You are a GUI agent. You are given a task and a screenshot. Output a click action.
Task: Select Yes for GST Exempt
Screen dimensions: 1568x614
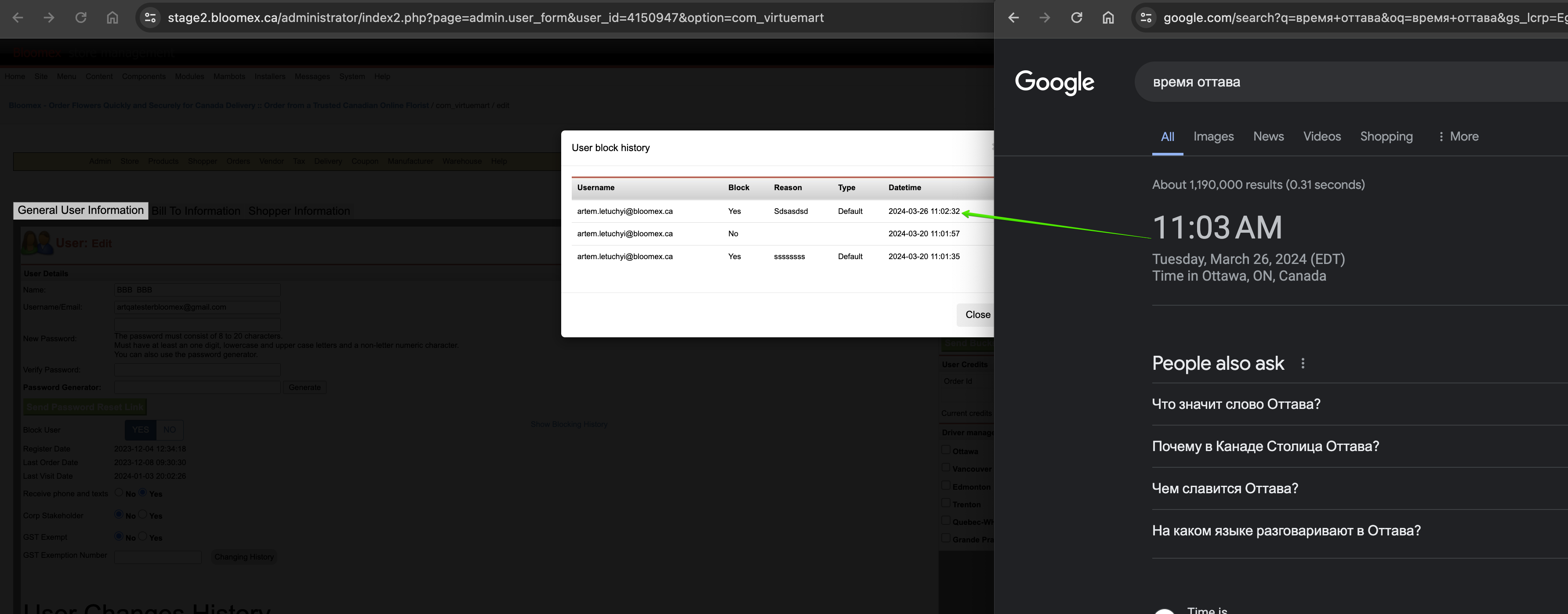[x=142, y=536]
